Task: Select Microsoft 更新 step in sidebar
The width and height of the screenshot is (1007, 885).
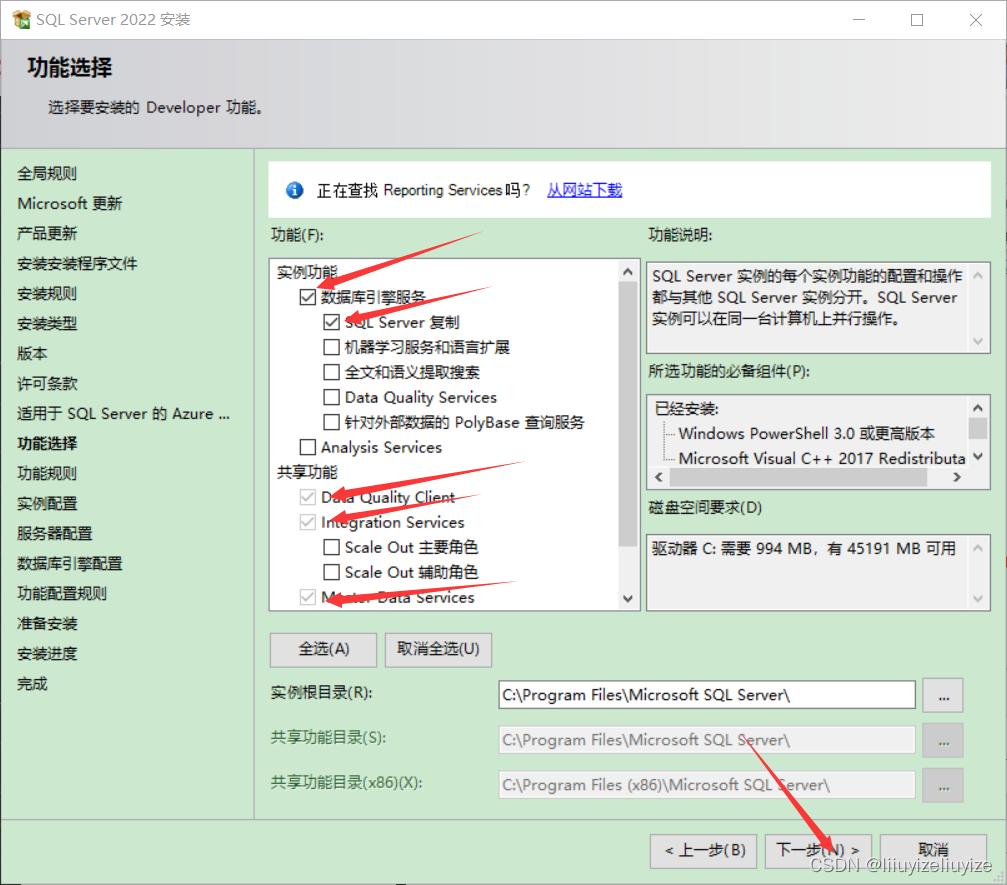Action: tap(69, 204)
